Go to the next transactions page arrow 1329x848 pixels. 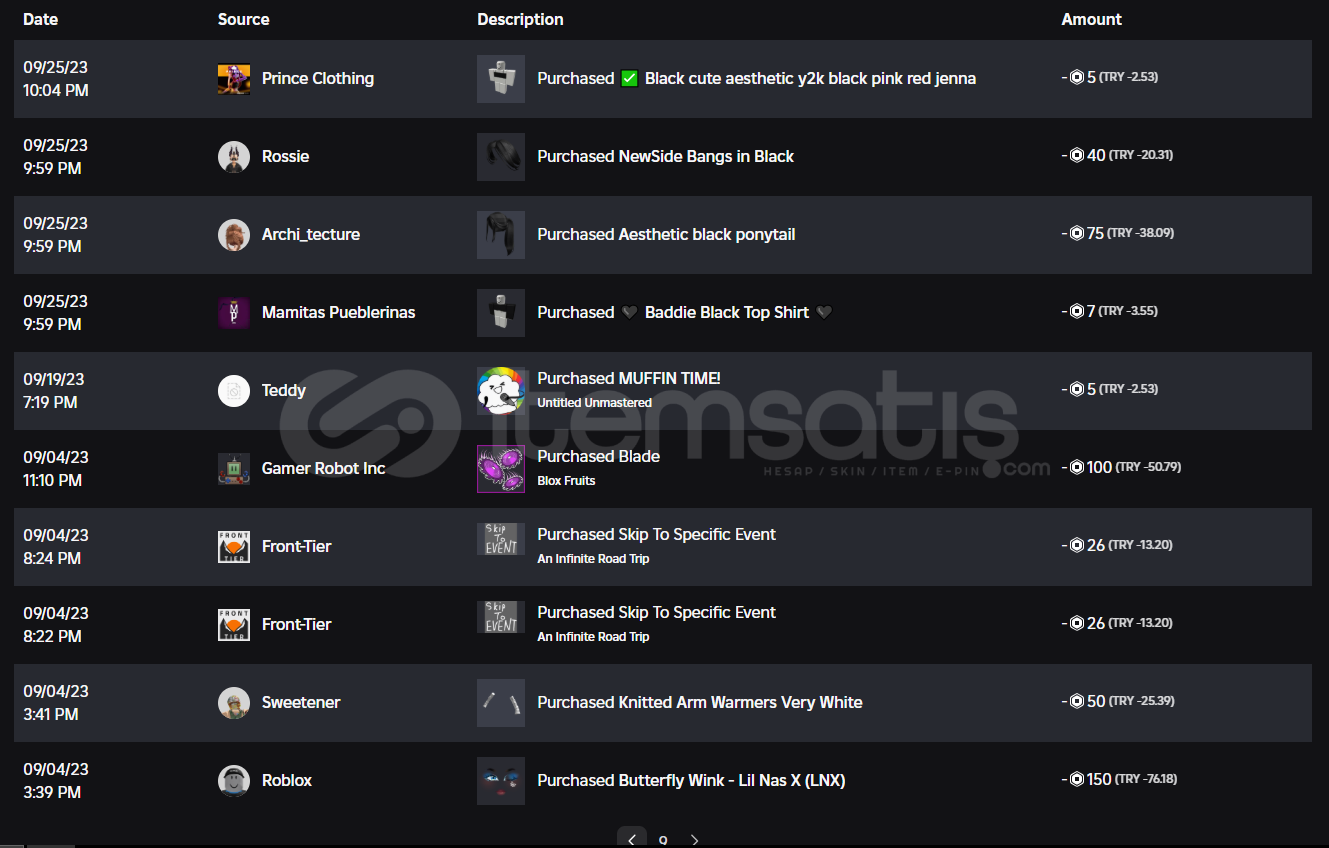(x=695, y=840)
